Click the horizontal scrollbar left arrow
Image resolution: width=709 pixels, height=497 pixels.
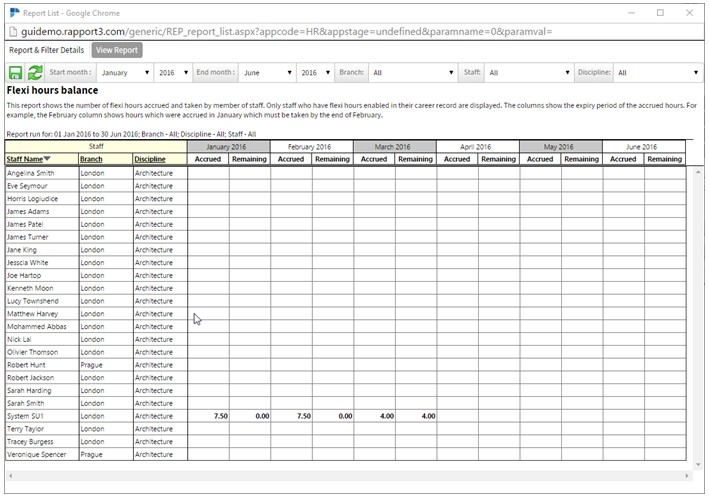[x=11, y=476]
